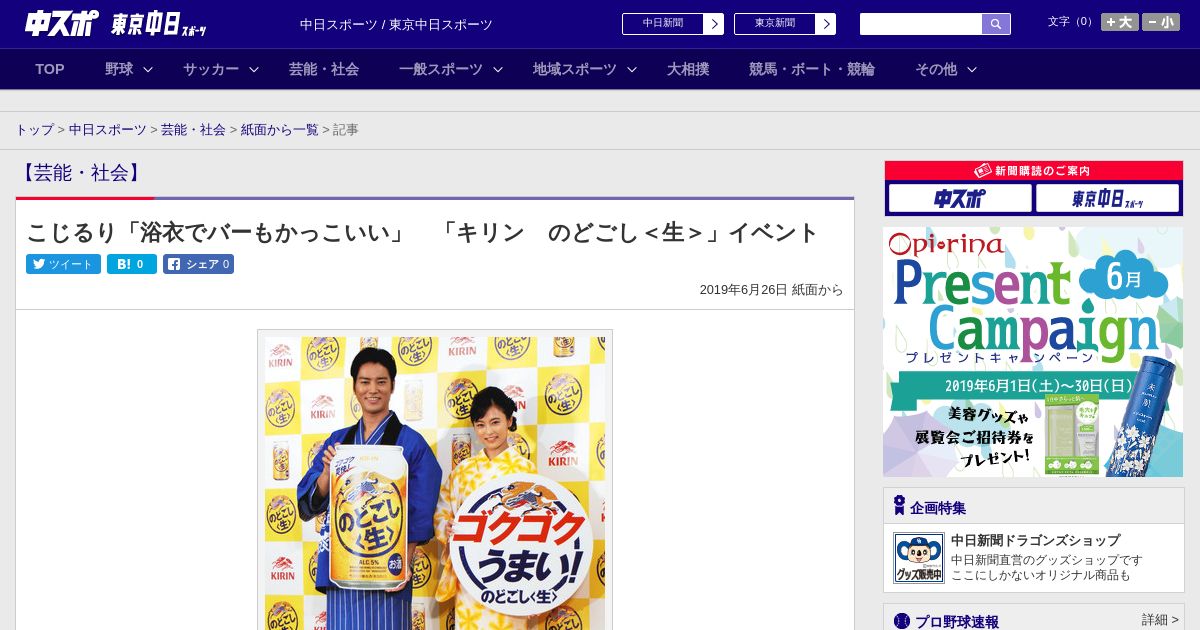The width and height of the screenshot is (1200, 630).
Task: Open the 競馬・ボート・競輪 navigation item
Action: [x=812, y=69]
